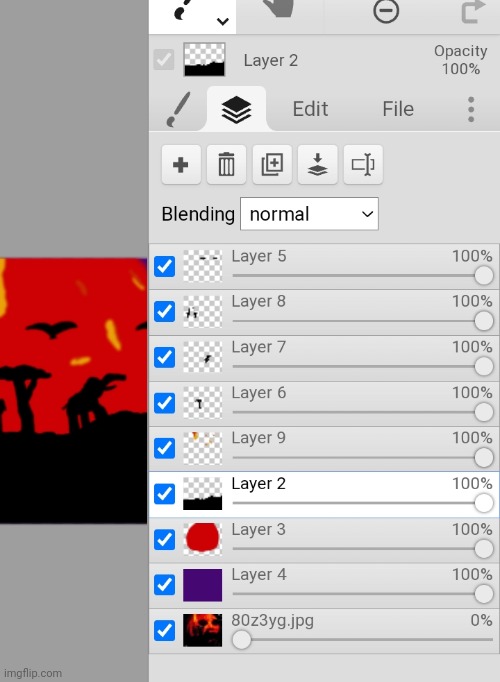500x682 pixels.
Task: Select the Layer 9 row
Action: point(324,448)
